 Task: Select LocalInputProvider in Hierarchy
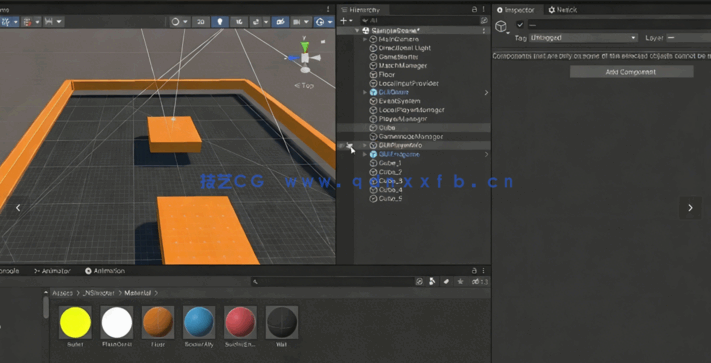(x=408, y=83)
